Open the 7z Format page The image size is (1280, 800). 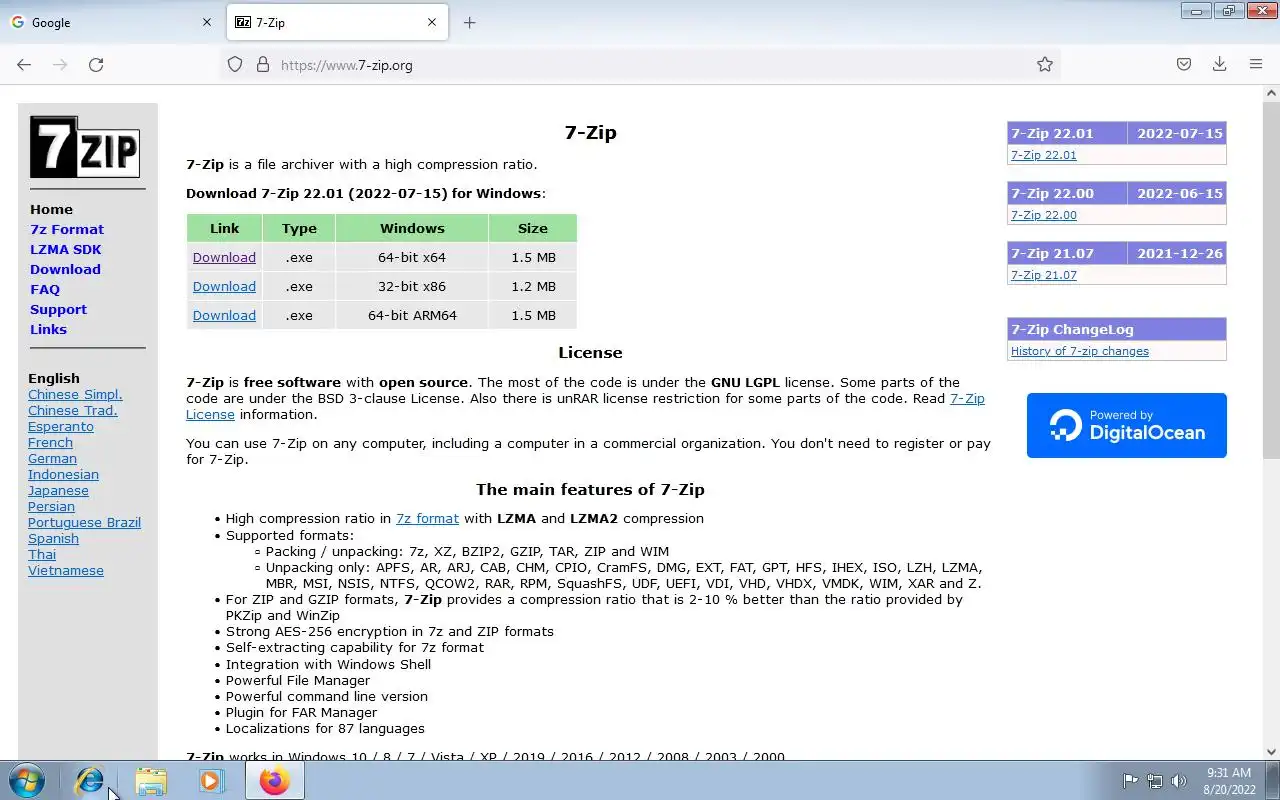67,229
